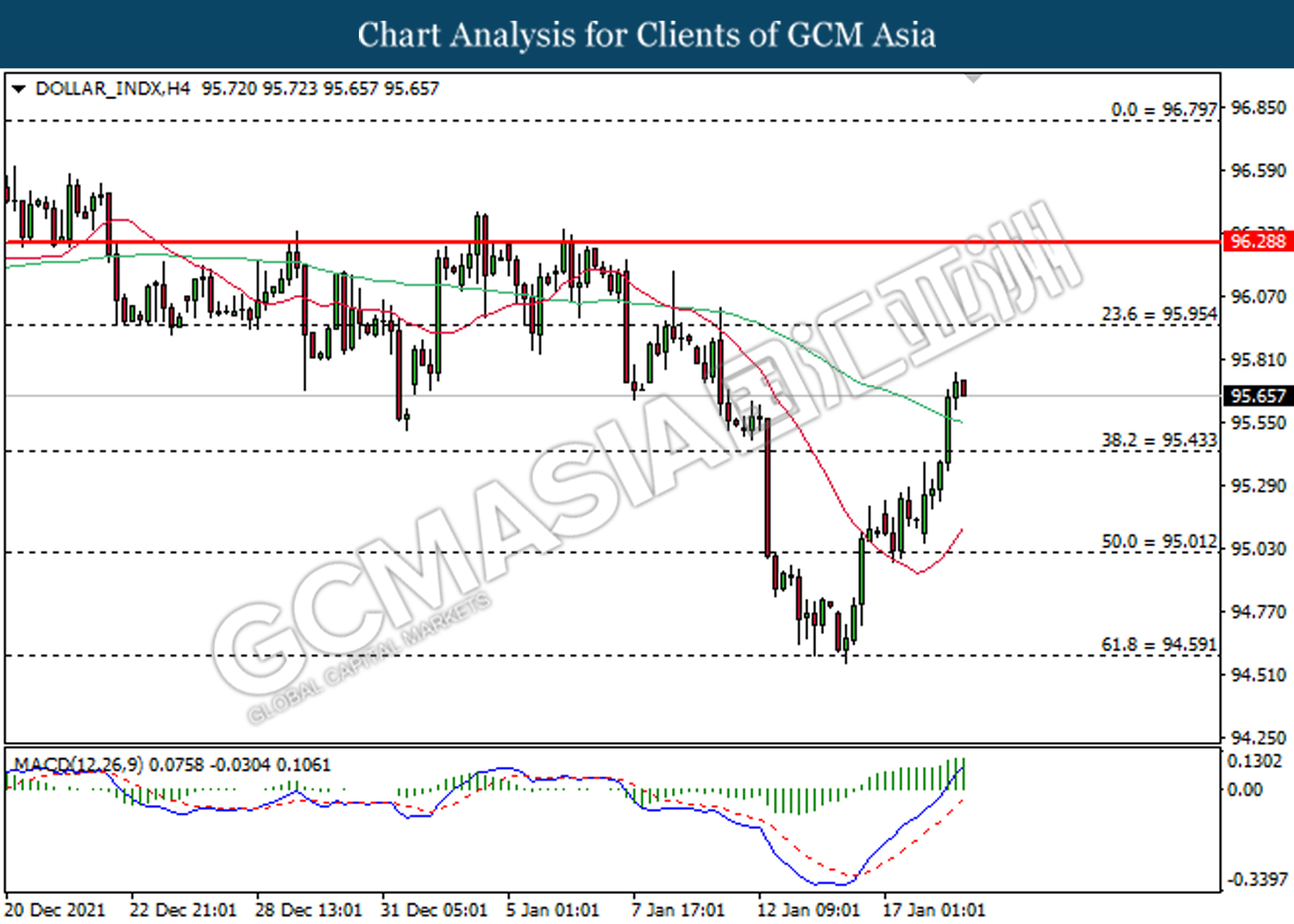Click the 28 Dec 13:01 date label

click(309, 910)
